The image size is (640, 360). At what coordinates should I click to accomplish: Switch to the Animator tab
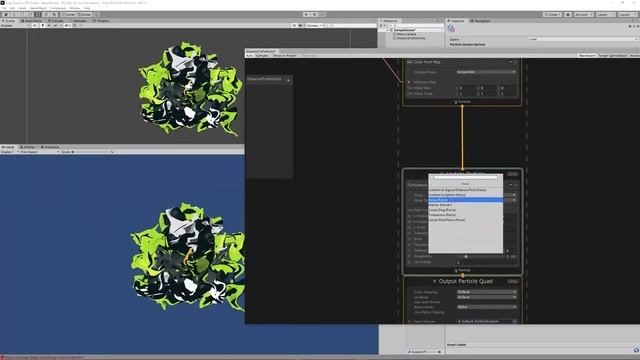coord(78,21)
